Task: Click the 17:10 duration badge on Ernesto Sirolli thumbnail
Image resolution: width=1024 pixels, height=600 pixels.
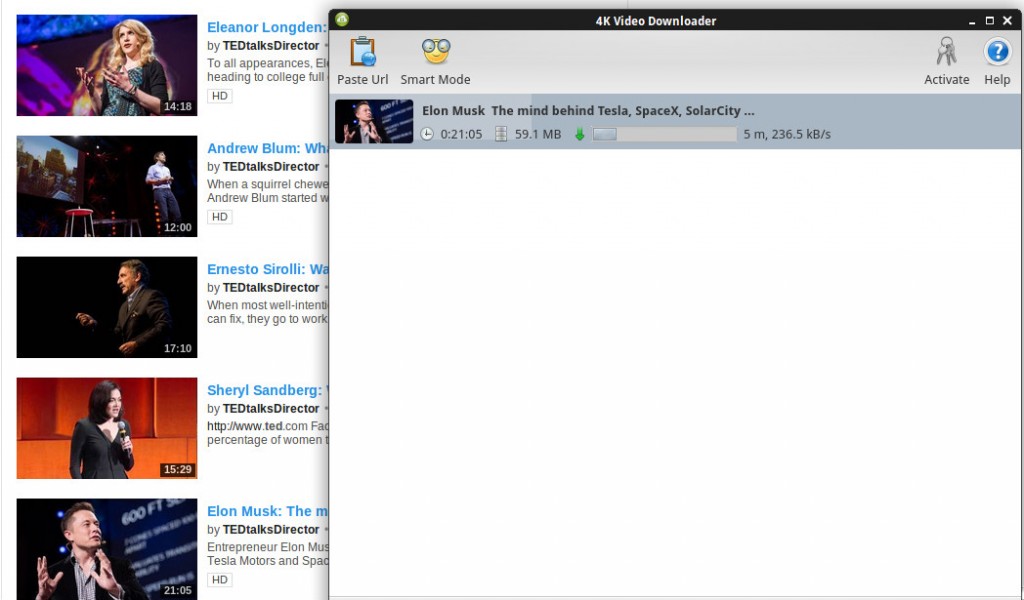Action: pos(178,348)
